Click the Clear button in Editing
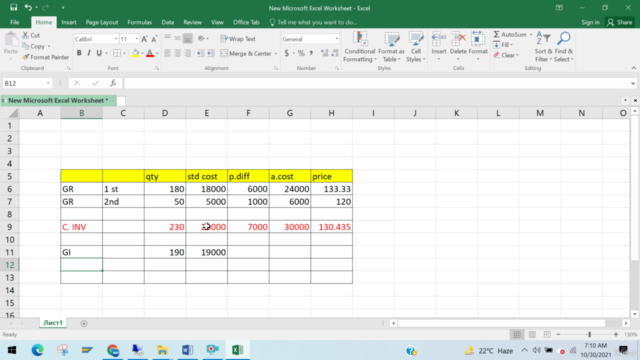The width and height of the screenshot is (640, 360). (x=506, y=55)
